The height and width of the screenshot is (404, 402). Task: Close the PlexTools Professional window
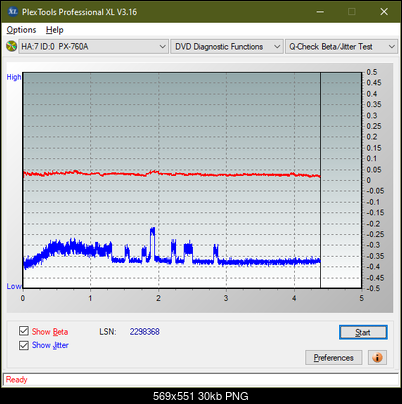tap(384, 12)
